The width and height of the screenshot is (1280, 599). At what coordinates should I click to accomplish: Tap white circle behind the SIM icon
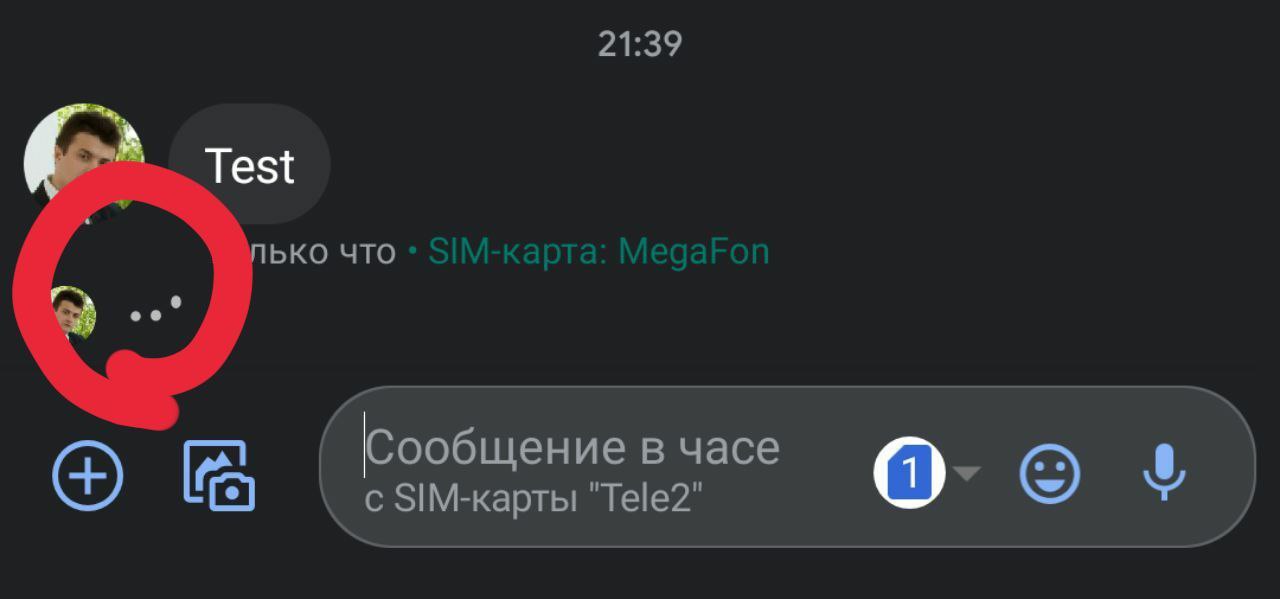[910, 472]
